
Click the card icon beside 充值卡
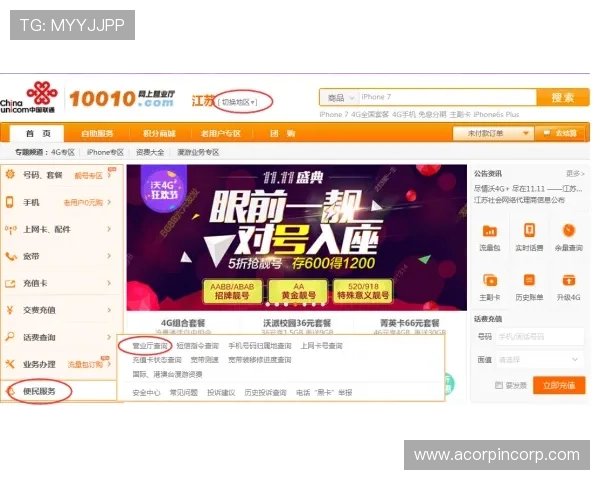pos(10,283)
